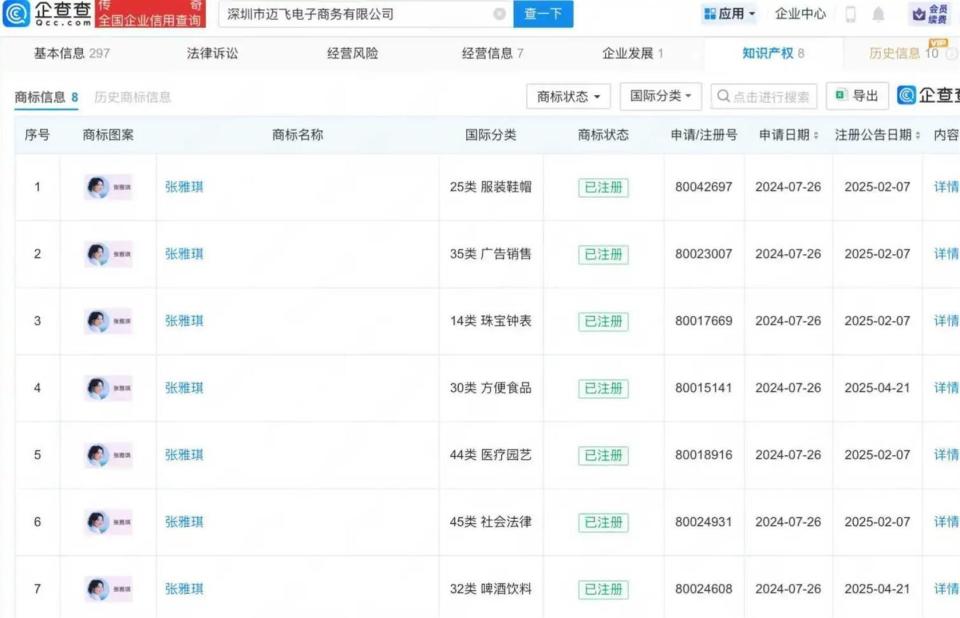Screen dimensions: 960x618
Task: Open the 历史信息 VIP tab
Action: point(904,53)
